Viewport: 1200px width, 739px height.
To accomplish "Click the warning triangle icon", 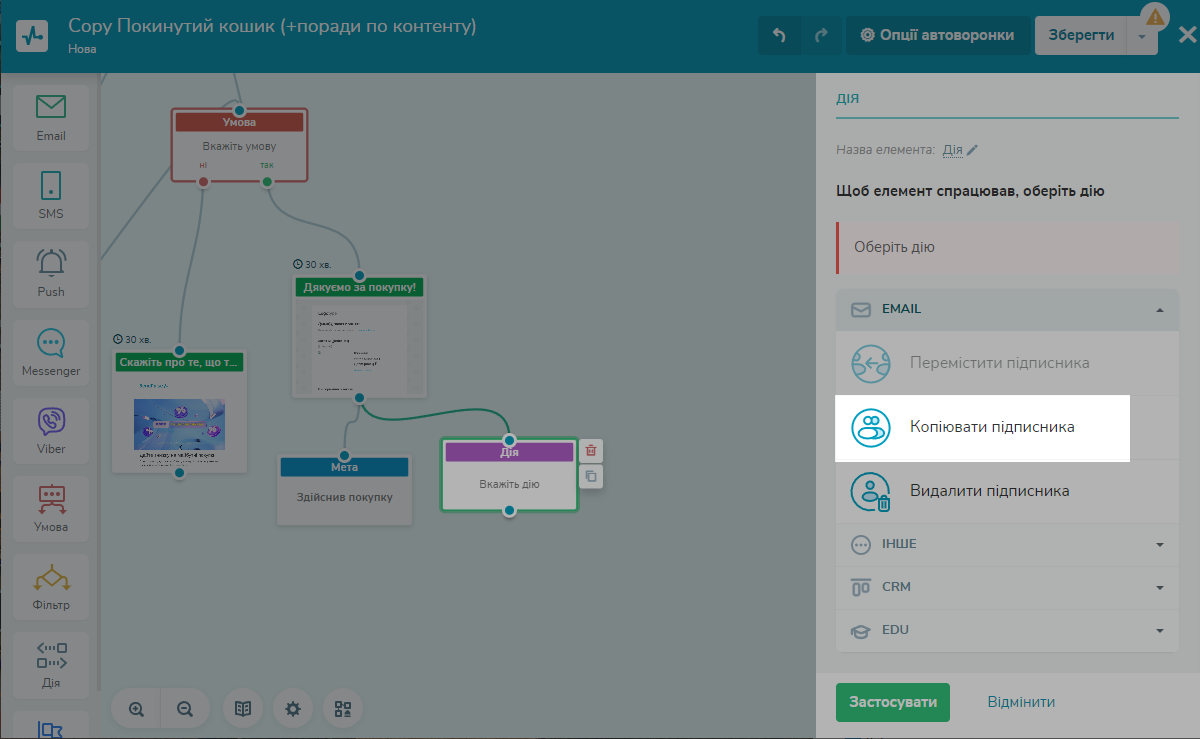I will coord(1156,16).
